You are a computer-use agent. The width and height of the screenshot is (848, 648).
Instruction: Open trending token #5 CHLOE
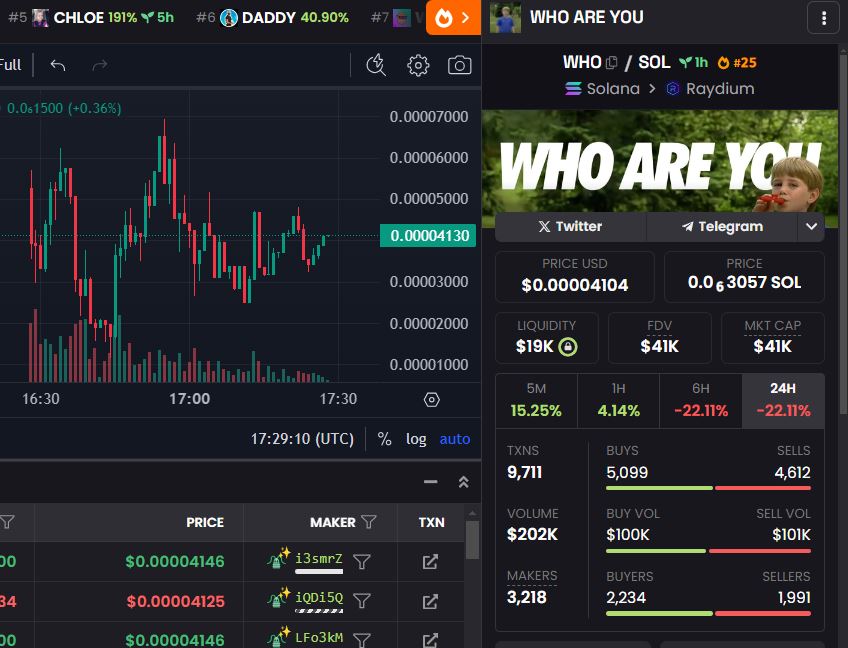pyautogui.click(x=91, y=18)
